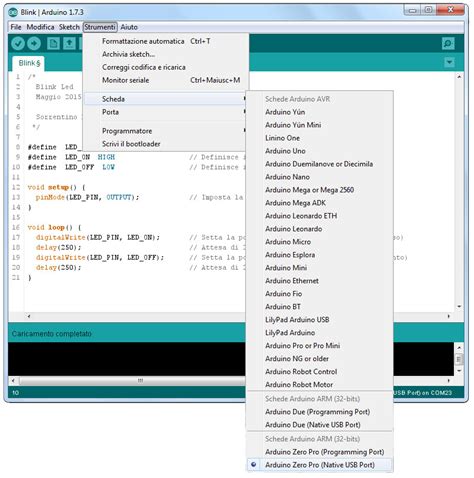Viewport: 474px width, 478px height.
Task: Choose Scrivi il bootloader
Action: [x=166, y=144]
